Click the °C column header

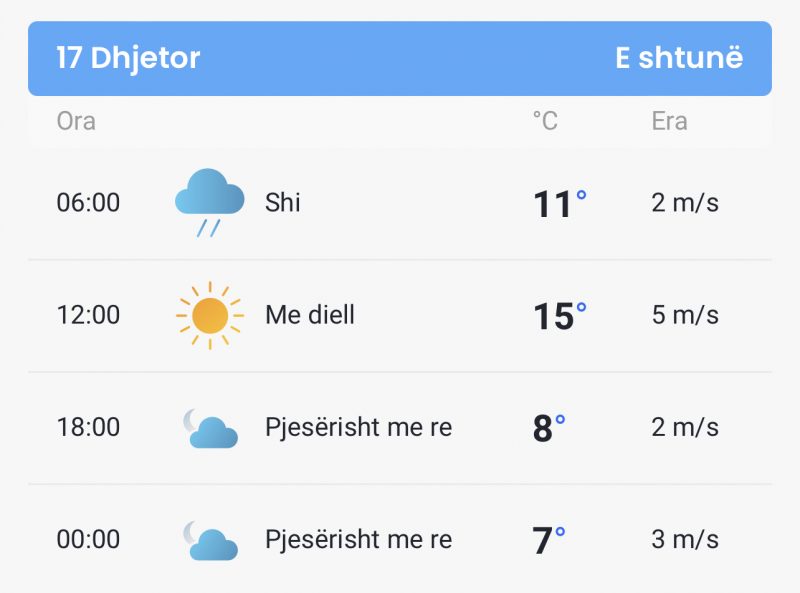(x=545, y=121)
